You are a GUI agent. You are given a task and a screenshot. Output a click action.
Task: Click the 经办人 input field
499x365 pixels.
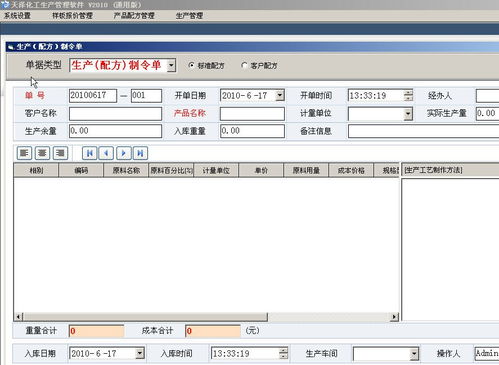coord(487,96)
